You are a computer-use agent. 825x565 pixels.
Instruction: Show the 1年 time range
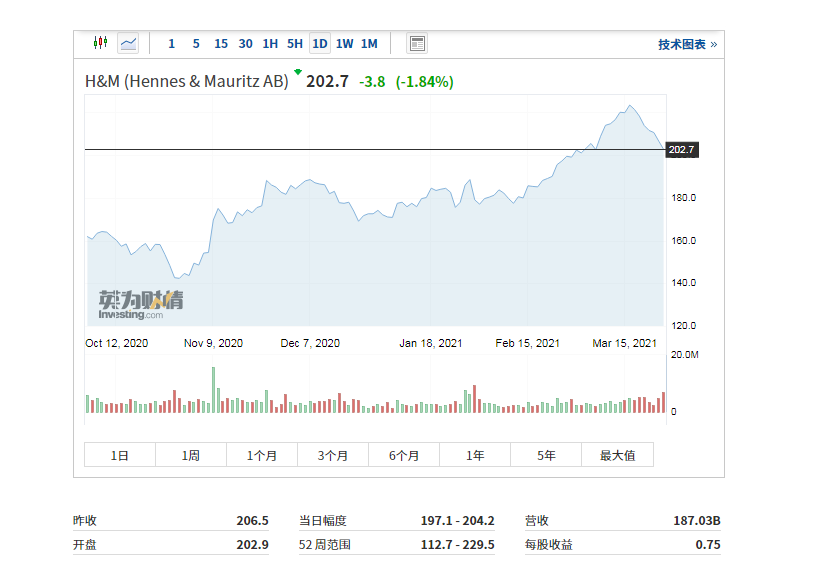(x=475, y=455)
